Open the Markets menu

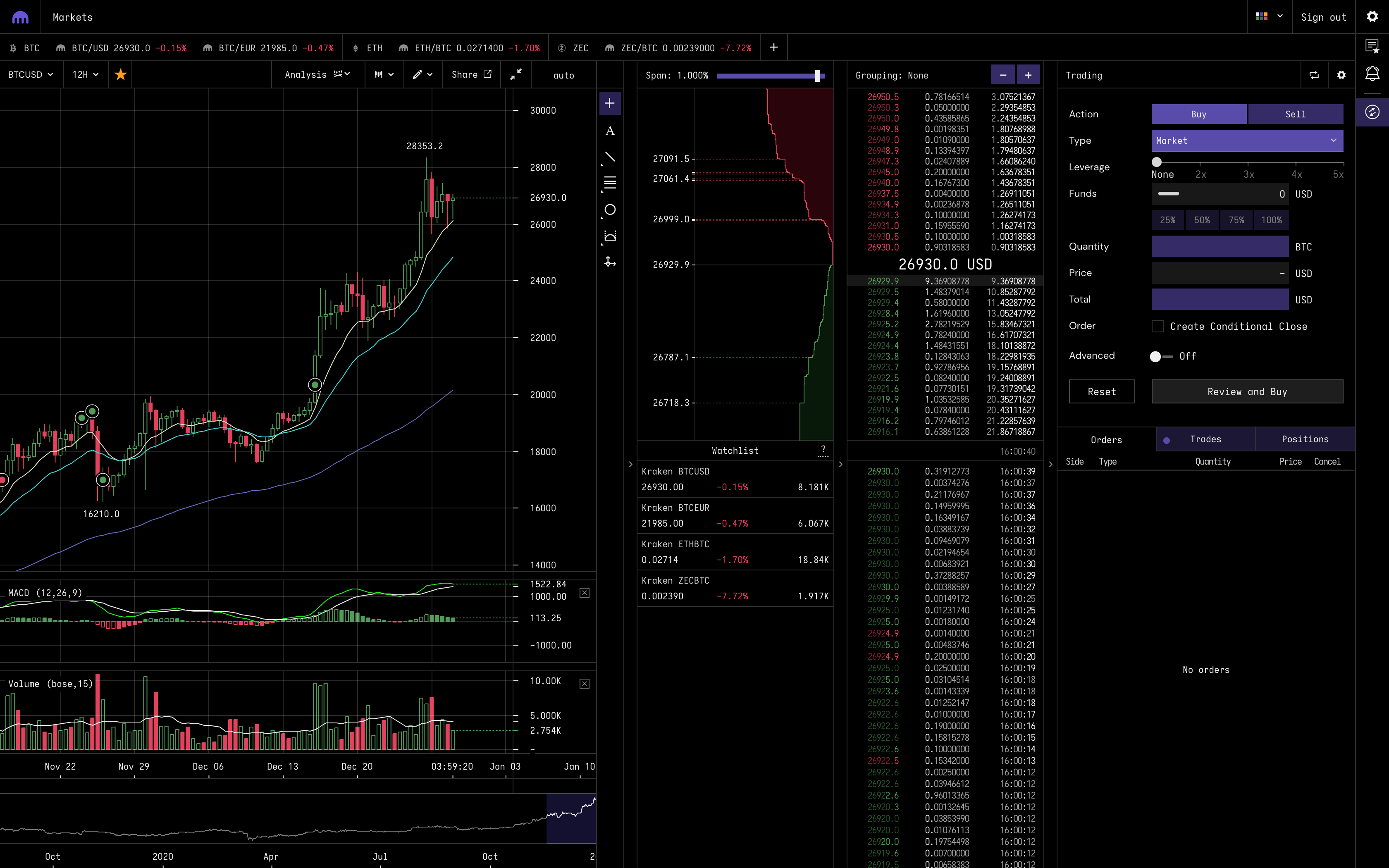coord(72,17)
